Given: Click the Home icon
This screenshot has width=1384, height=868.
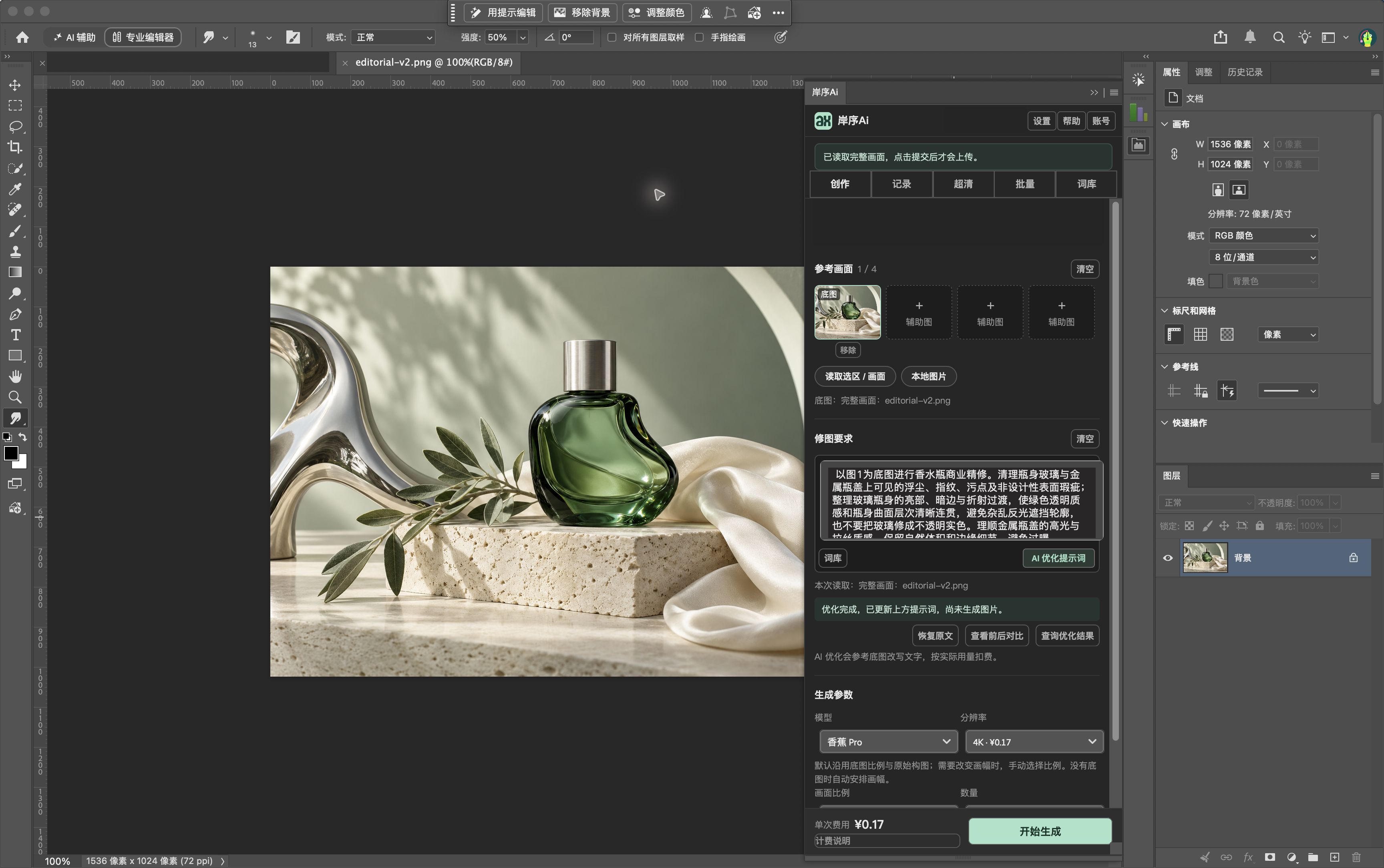Looking at the screenshot, I should pos(22,37).
